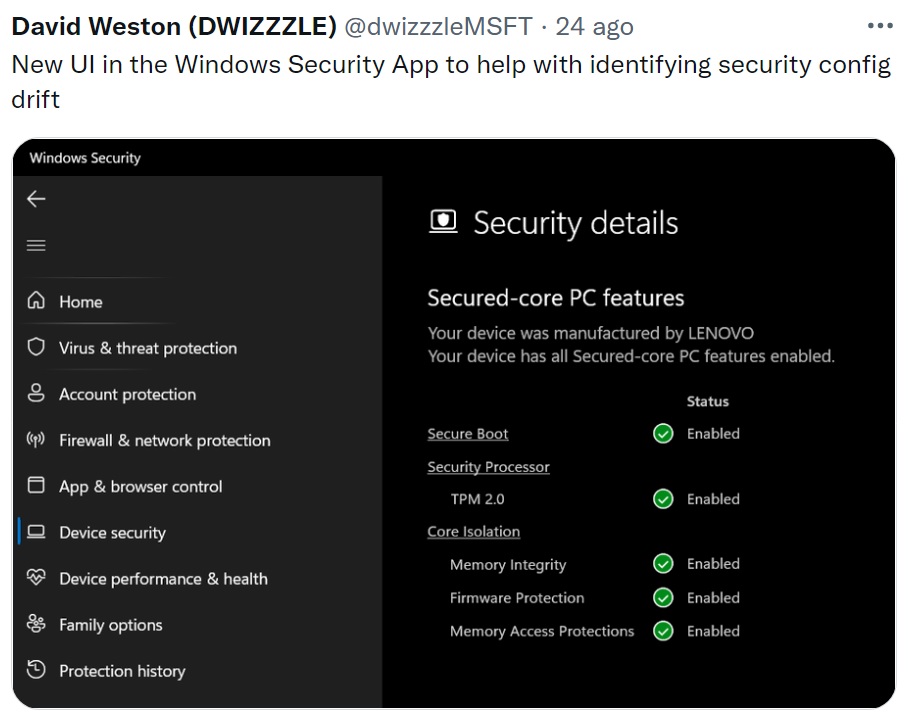Open the Secure Boot link

[x=468, y=434]
